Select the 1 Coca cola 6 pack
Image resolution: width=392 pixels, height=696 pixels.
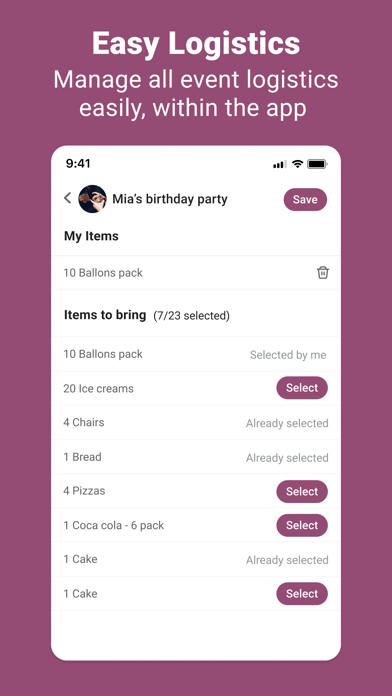coord(302,525)
